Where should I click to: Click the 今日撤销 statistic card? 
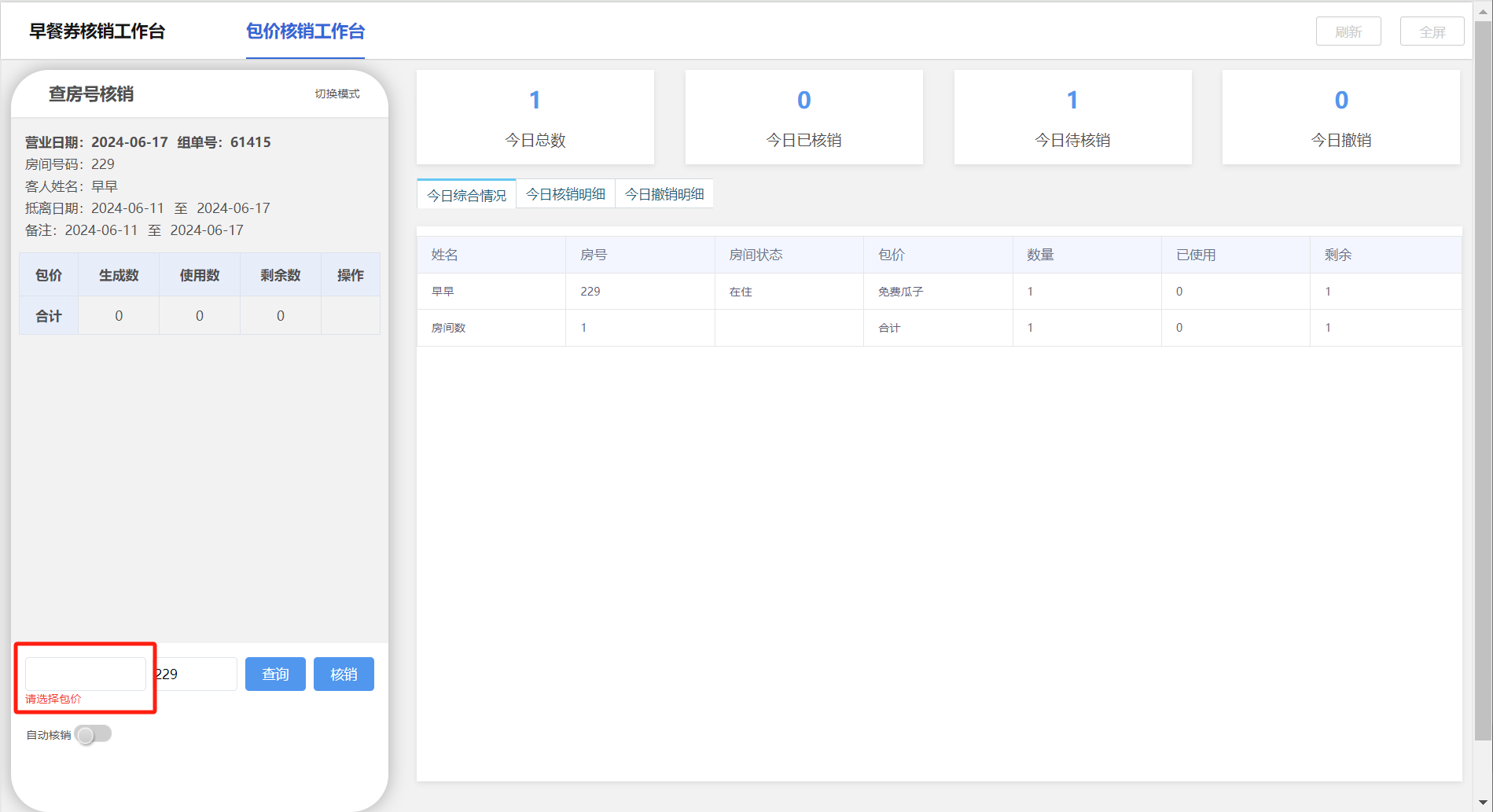pos(1341,117)
